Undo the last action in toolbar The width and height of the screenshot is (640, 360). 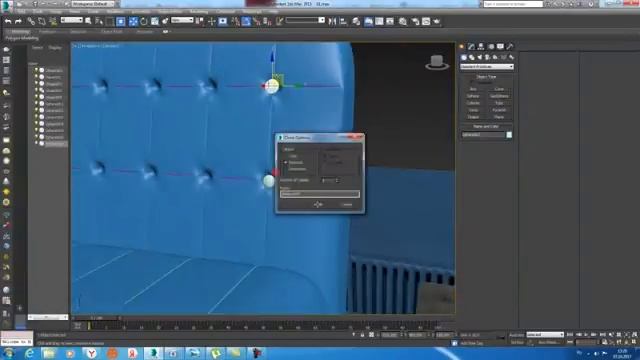(x=8, y=21)
